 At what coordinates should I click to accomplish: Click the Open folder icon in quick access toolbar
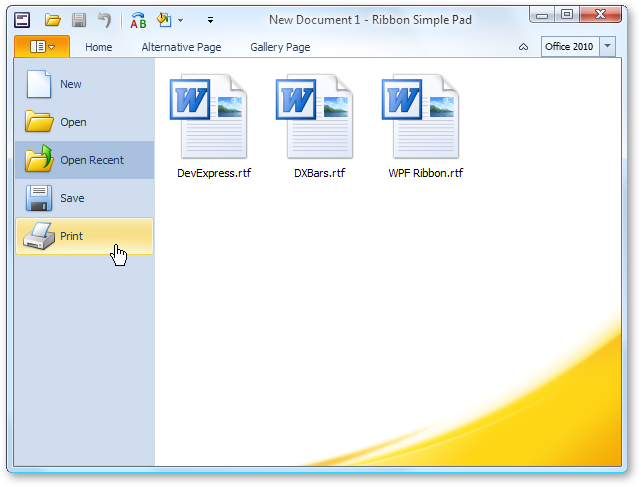(x=53, y=19)
